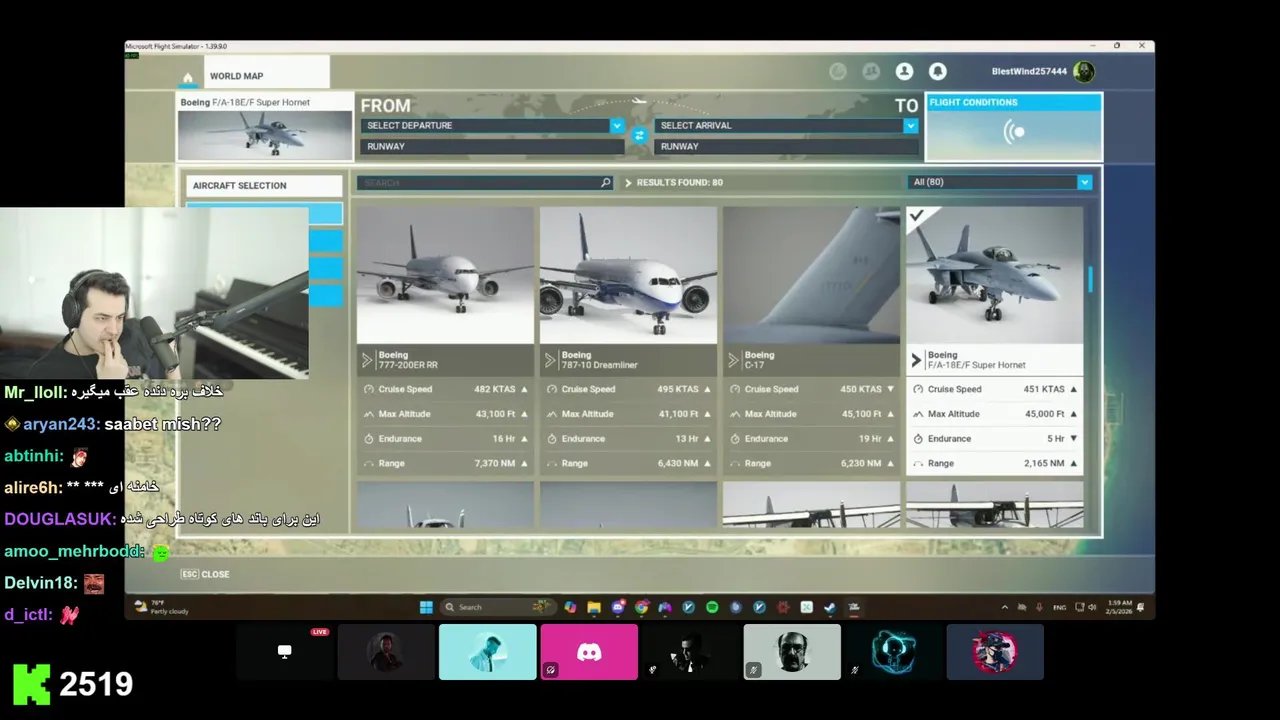1280x720 pixels.
Task: Expand the Select Arrival dropdown arrow
Action: point(910,125)
